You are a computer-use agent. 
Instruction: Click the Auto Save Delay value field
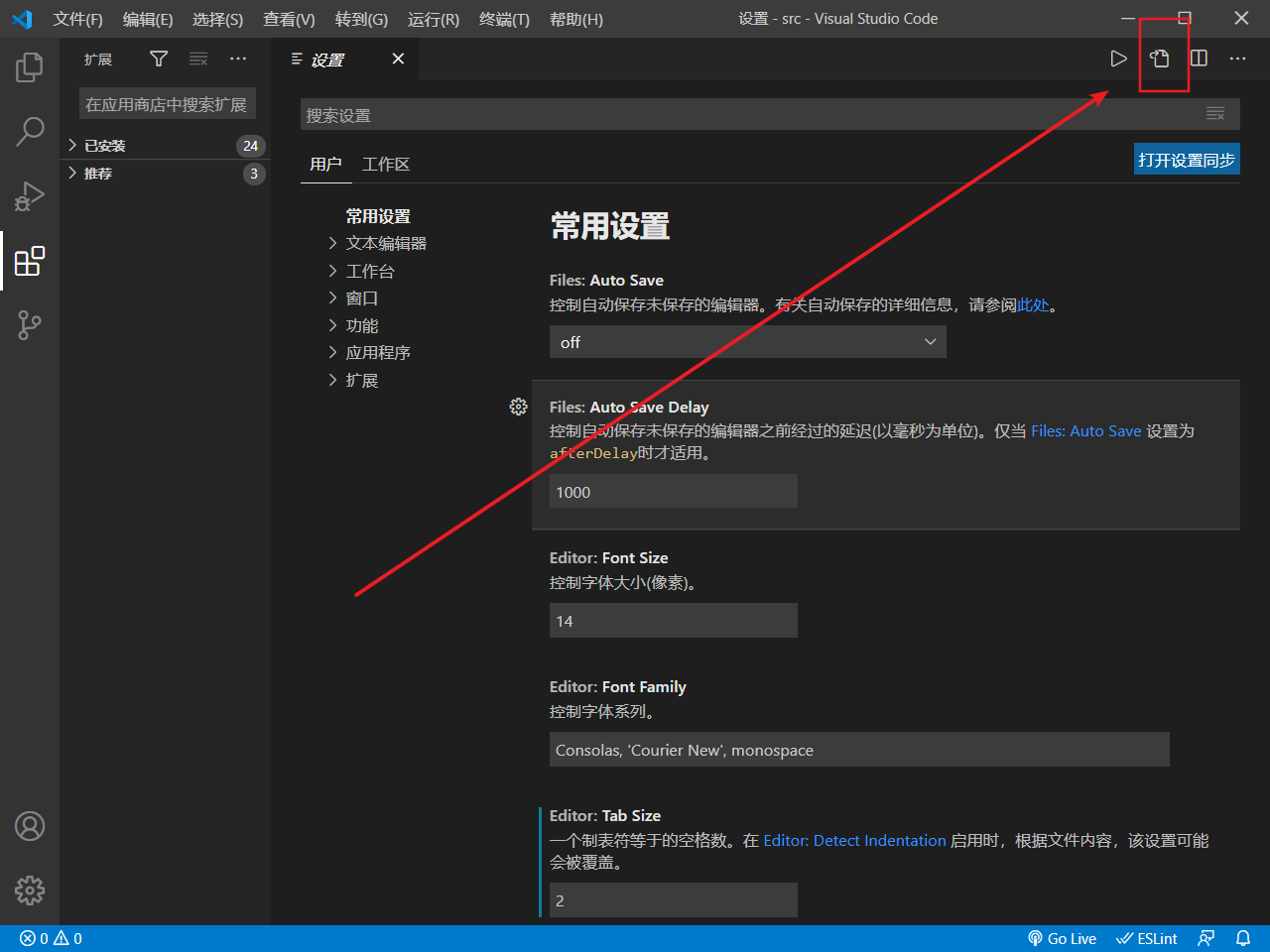[674, 491]
